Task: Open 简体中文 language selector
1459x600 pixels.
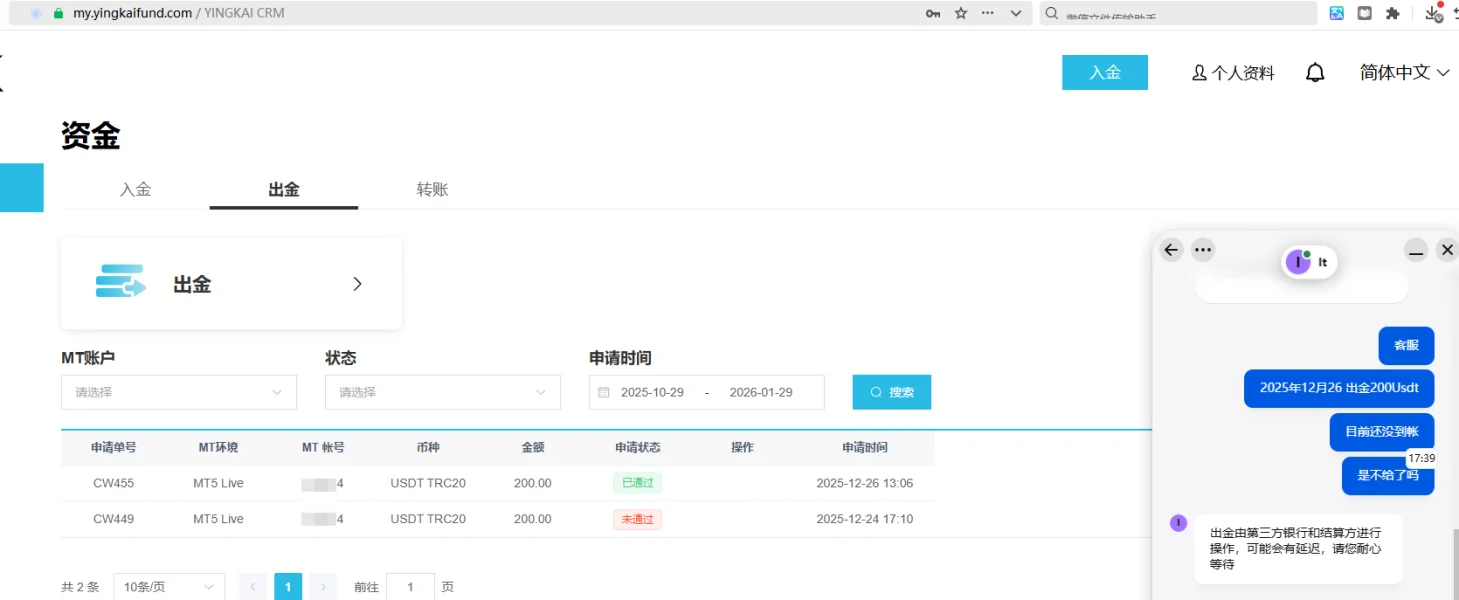Action: tap(1404, 73)
